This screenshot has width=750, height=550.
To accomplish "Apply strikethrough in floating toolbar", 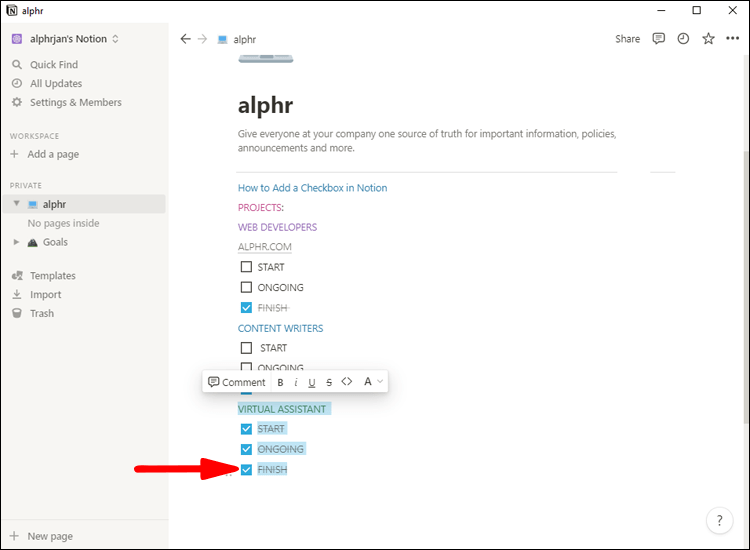I will point(329,382).
